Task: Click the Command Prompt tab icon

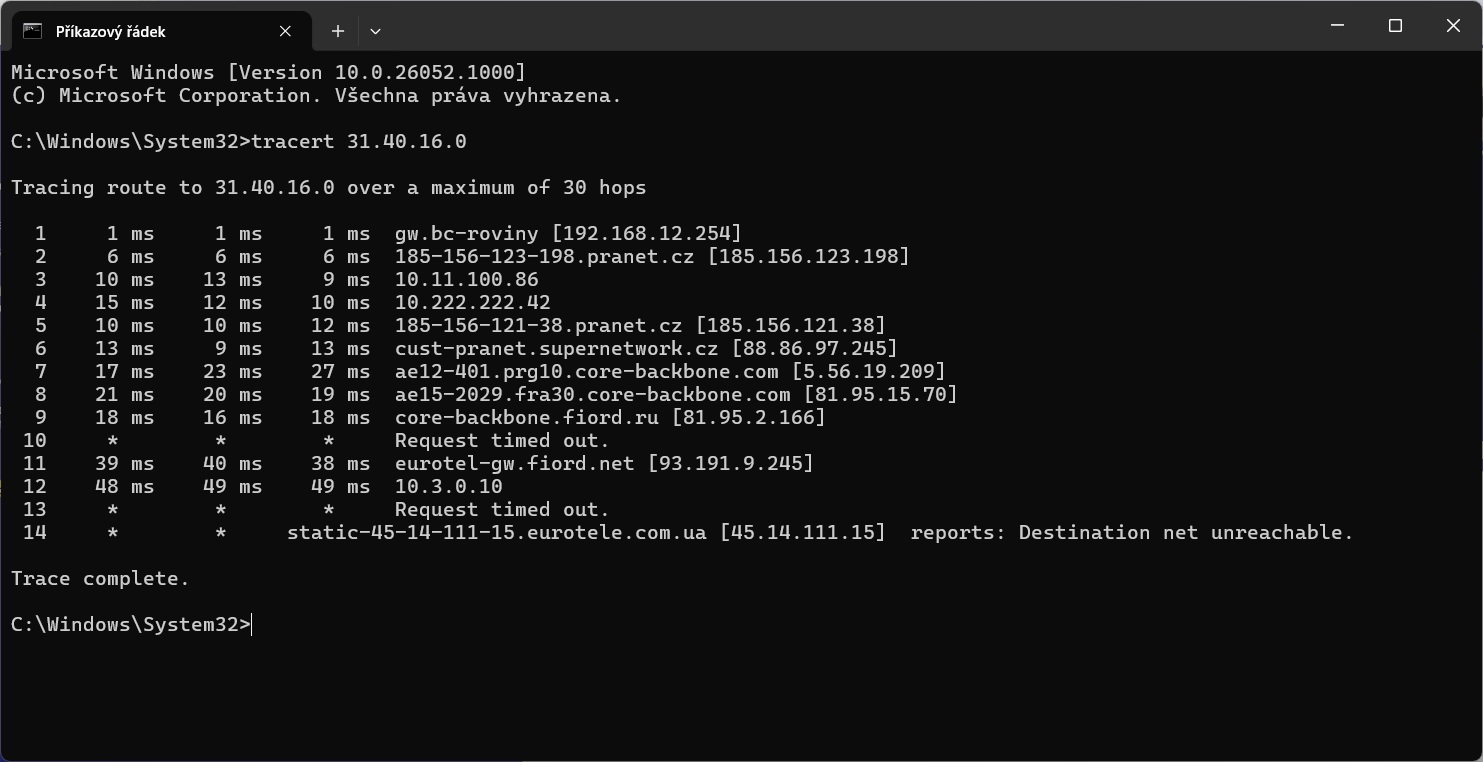Action: pos(32,31)
